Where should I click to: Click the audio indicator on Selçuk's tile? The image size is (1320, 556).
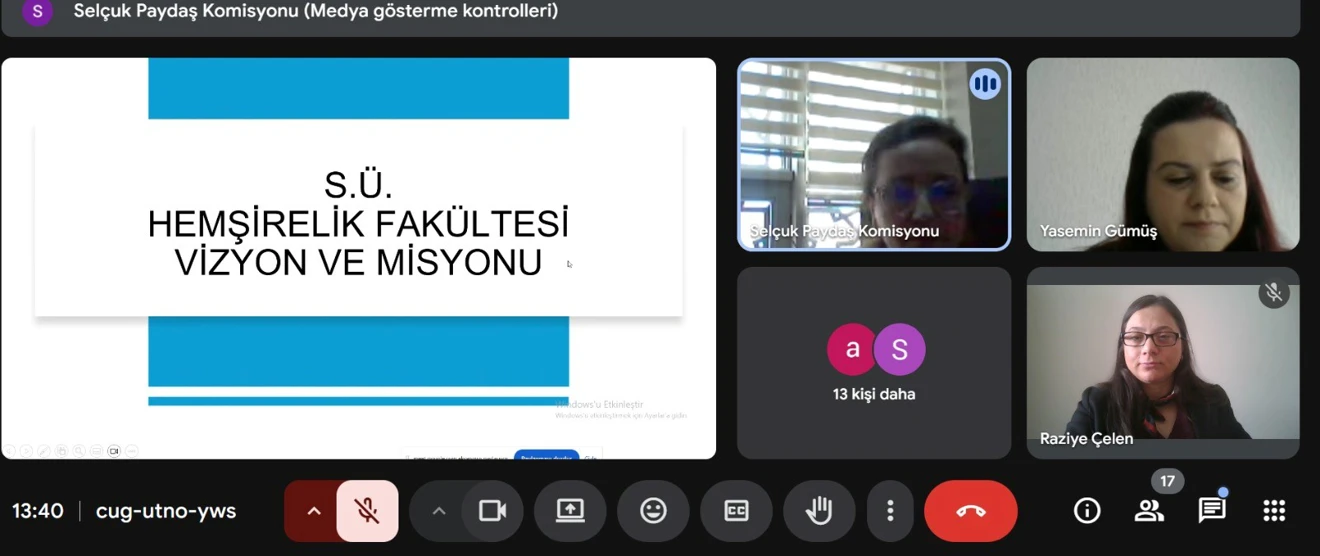[985, 84]
